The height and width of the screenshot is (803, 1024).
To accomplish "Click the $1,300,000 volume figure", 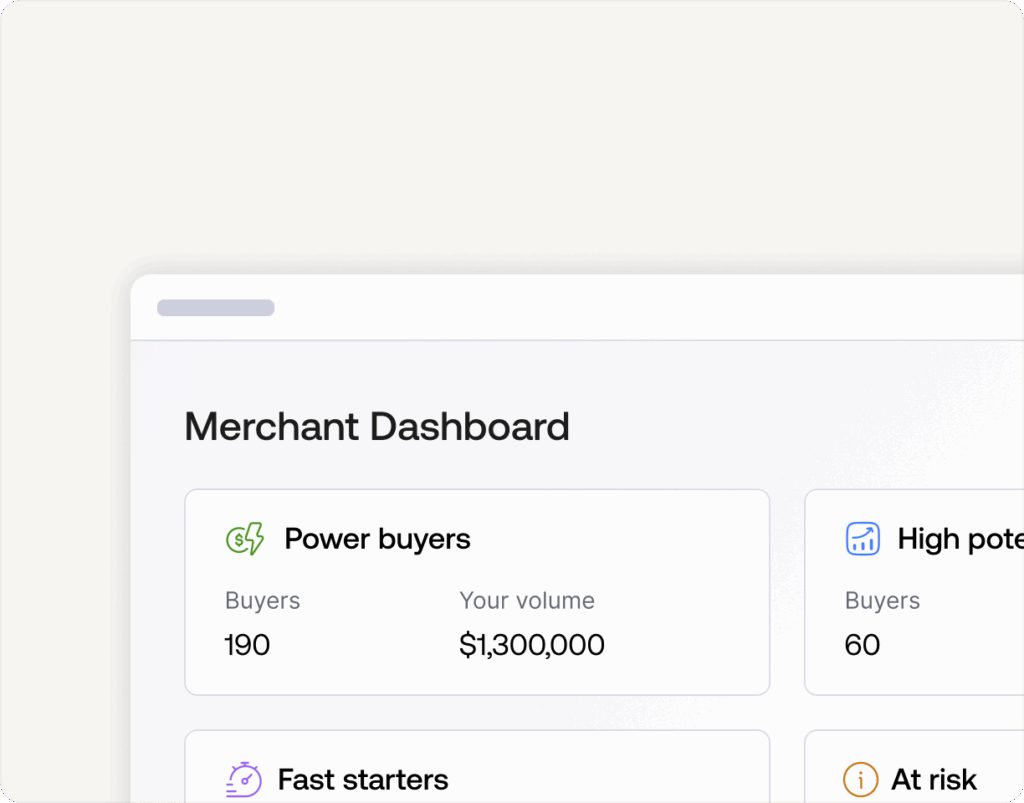I will point(532,645).
